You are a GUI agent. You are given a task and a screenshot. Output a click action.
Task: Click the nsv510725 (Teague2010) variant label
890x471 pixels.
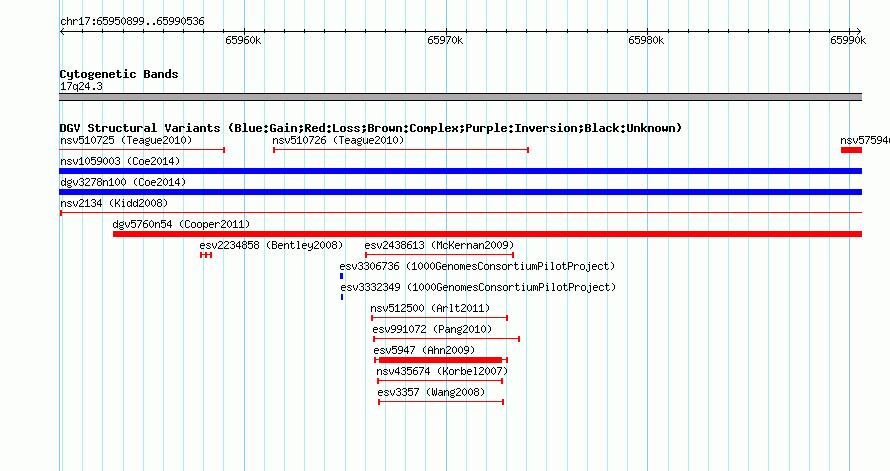point(126,140)
